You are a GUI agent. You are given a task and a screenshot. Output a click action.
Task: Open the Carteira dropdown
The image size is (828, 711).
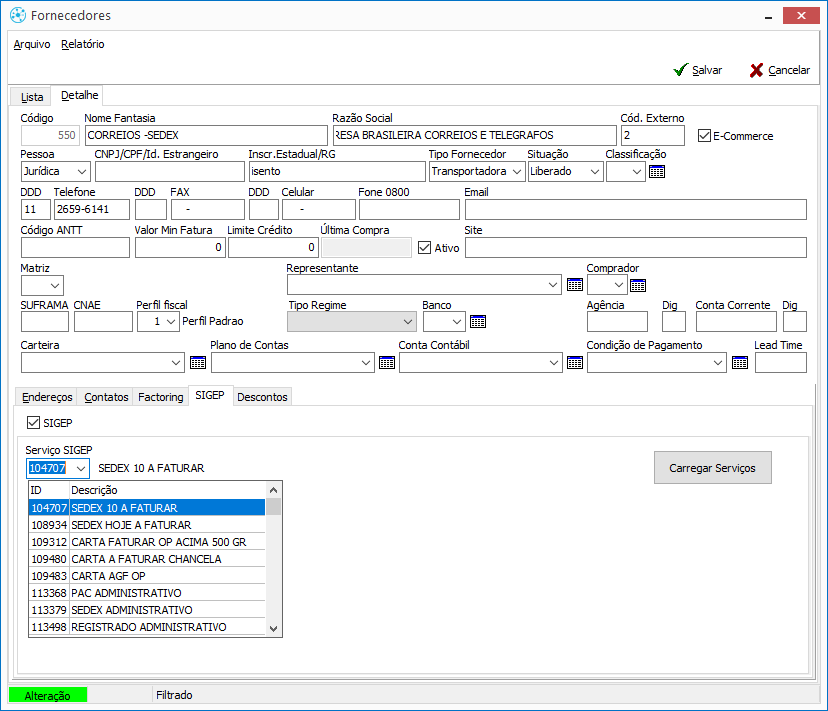click(x=176, y=363)
